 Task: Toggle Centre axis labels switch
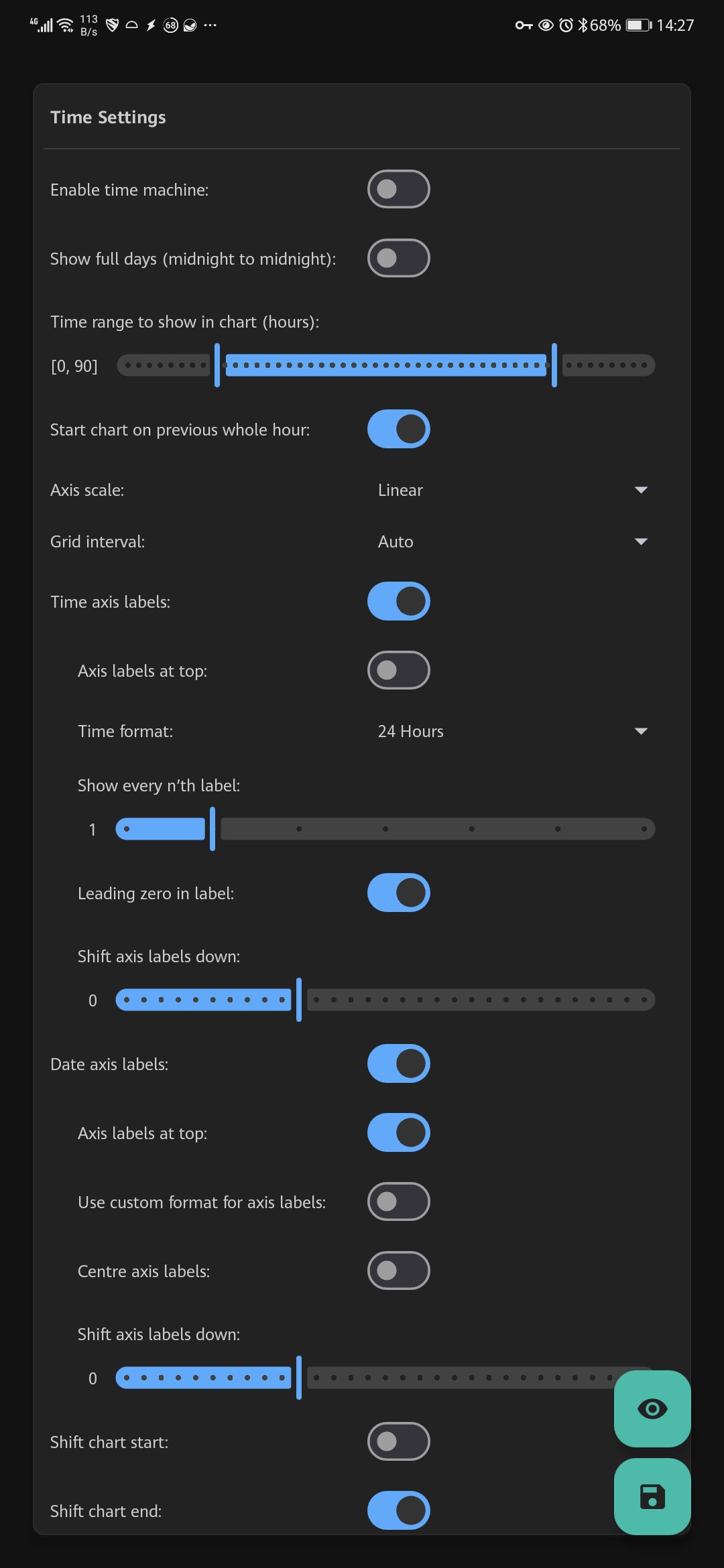398,1270
